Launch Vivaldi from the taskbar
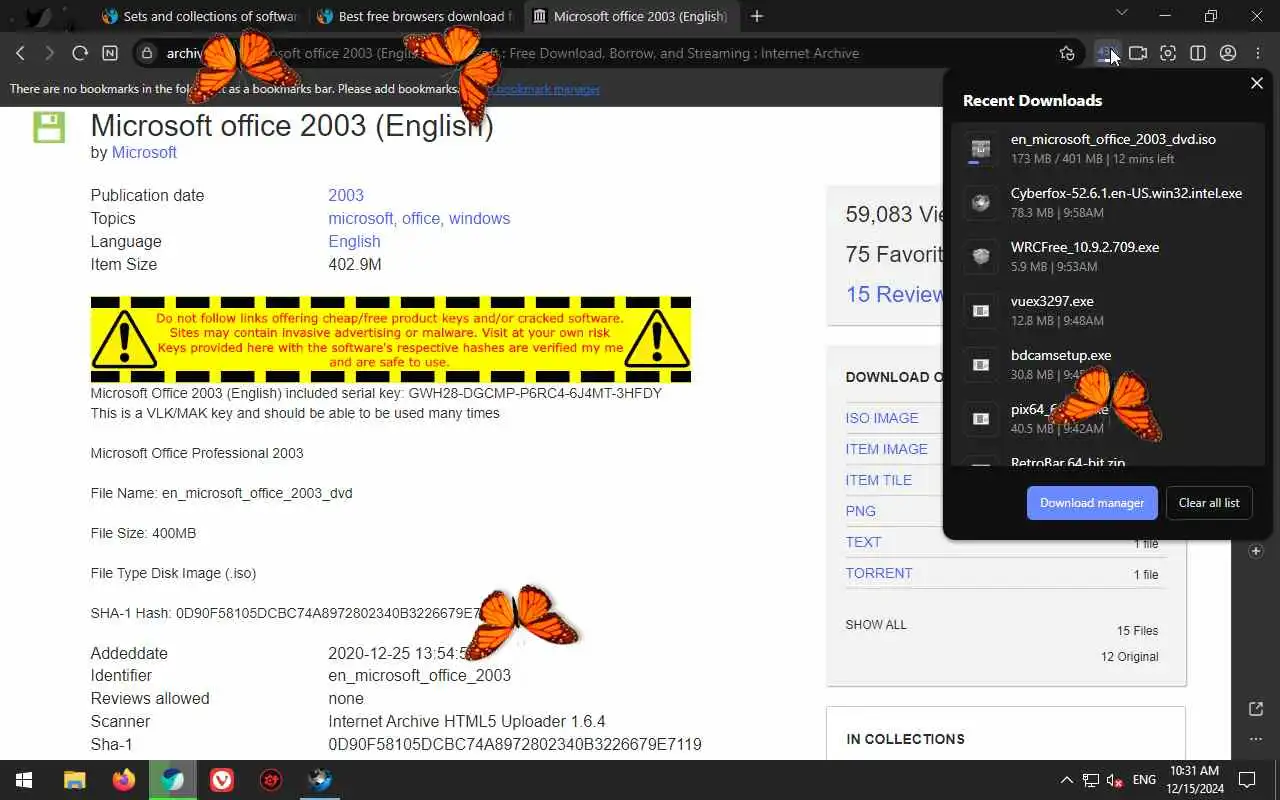1280x800 pixels. click(222, 780)
